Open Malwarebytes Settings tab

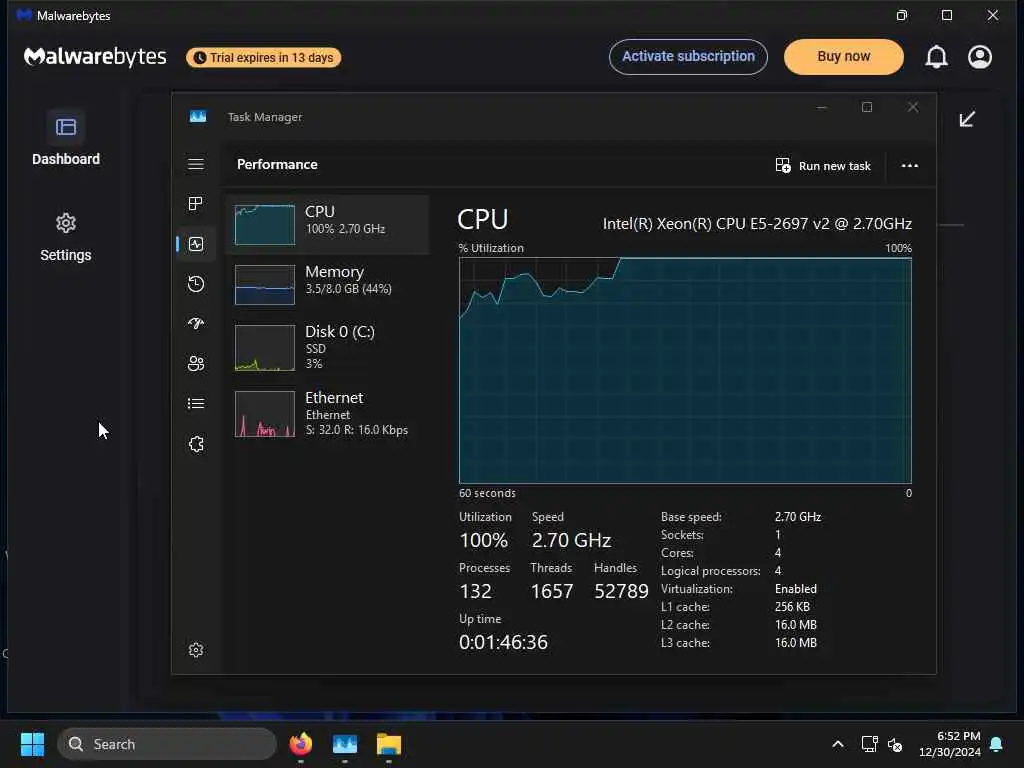point(66,237)
